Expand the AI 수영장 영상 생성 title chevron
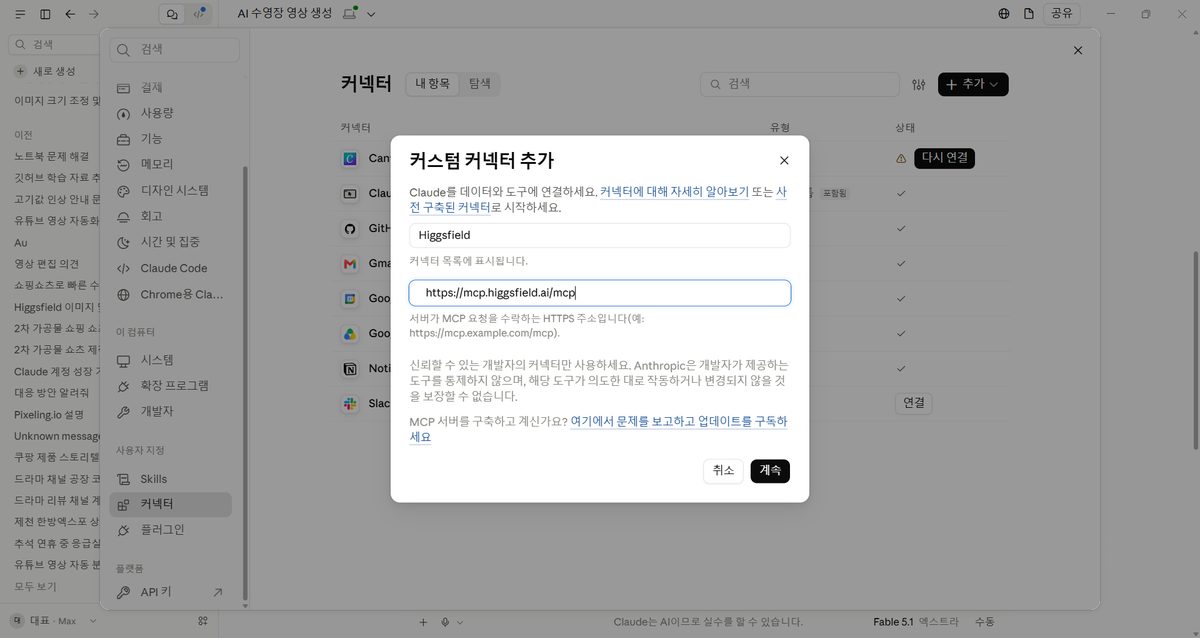Screen dimensions: 1200x638 [x=371, y=14]
